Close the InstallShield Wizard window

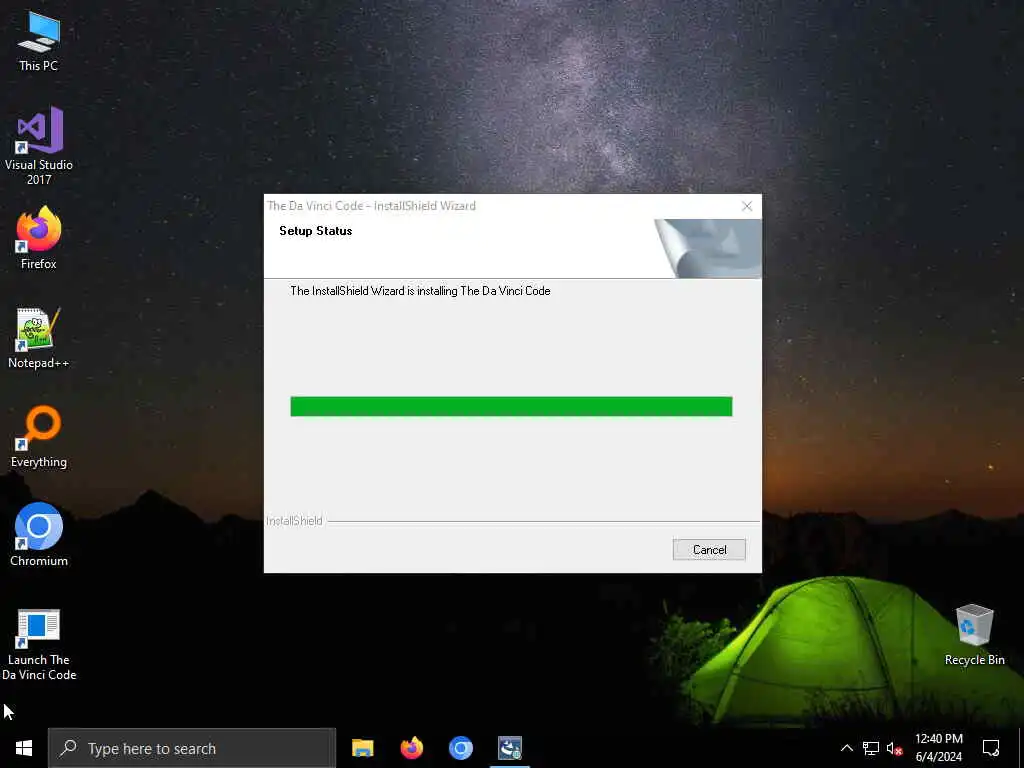tap(747, 206)
